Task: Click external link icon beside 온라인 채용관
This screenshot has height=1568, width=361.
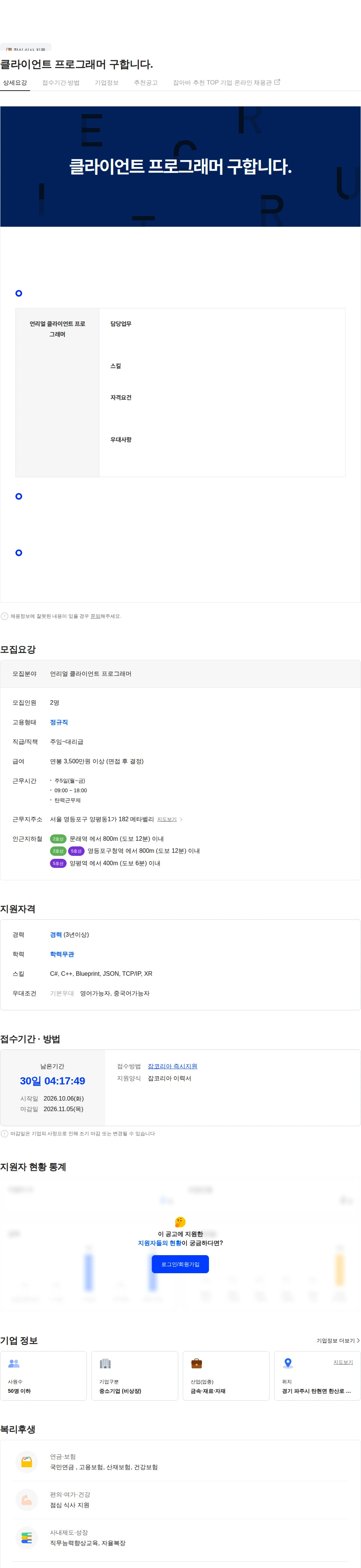Action: coord(278,82)
